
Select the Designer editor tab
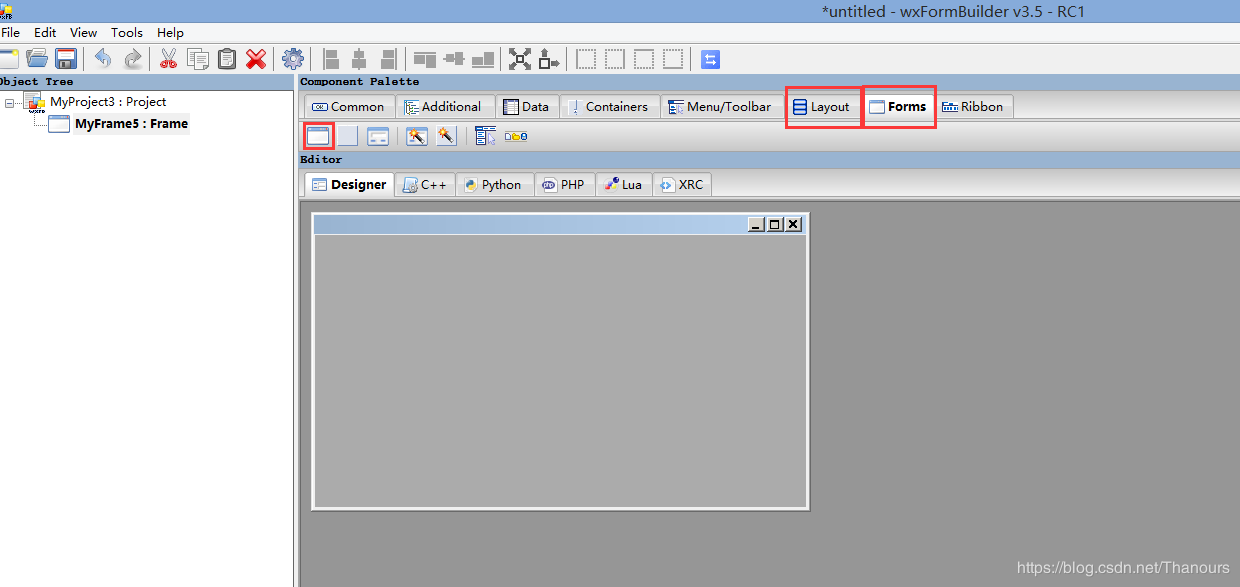tap(349, 185)
